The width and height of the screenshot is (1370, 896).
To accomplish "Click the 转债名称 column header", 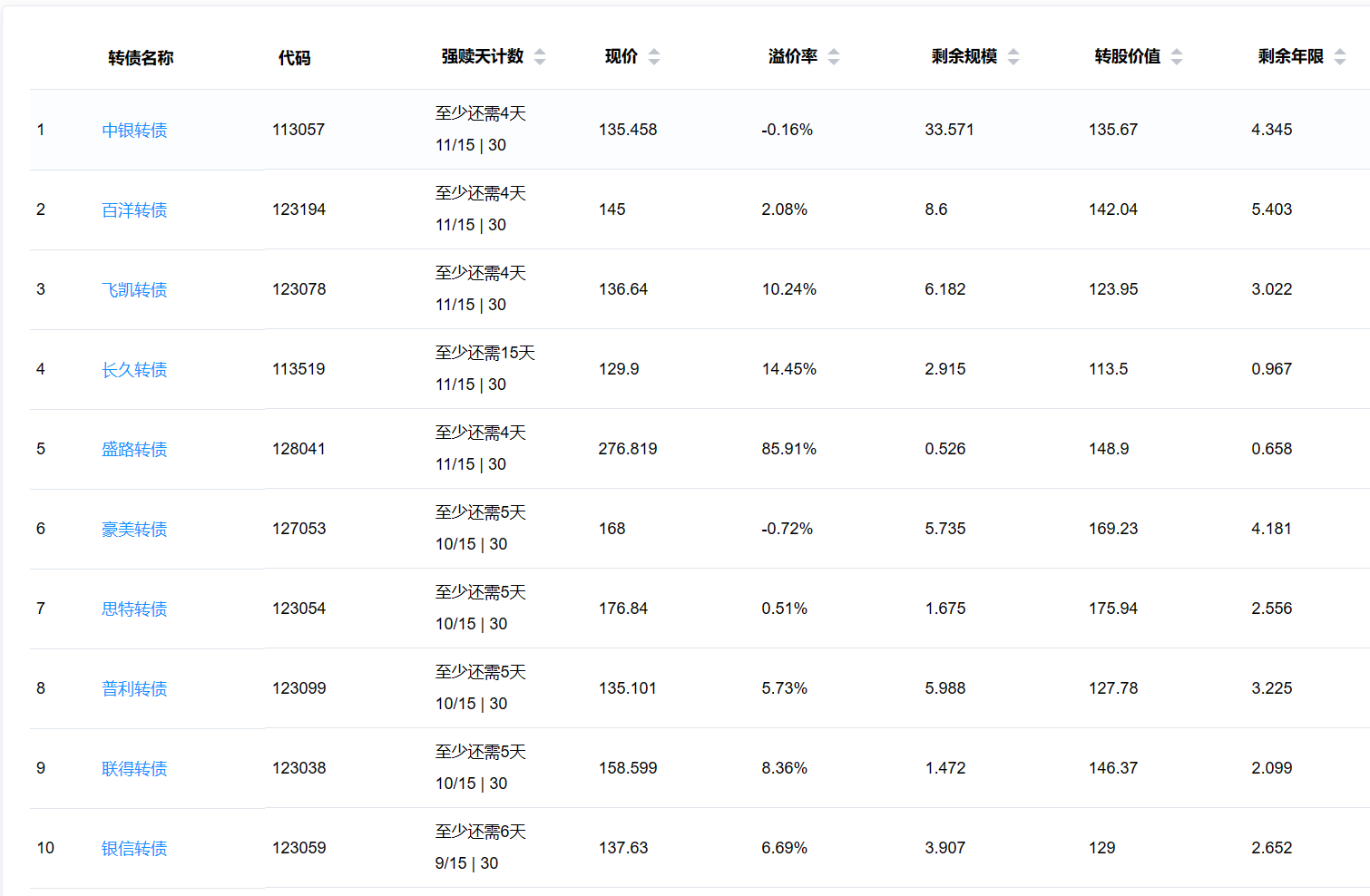I will (x=141, y=58).
